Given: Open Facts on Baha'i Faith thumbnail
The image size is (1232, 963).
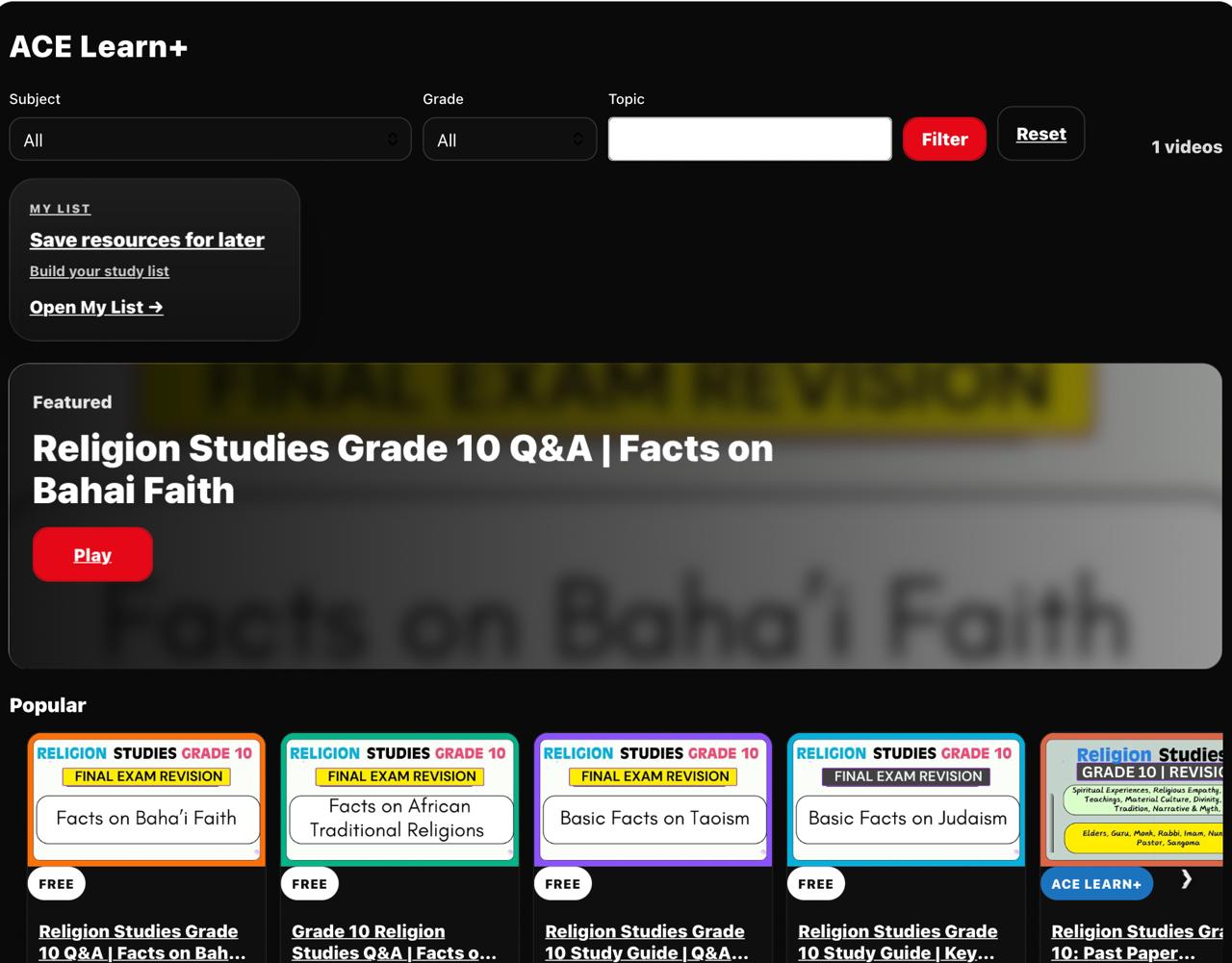Looking at the screenshot, I should tap(146, 799).
